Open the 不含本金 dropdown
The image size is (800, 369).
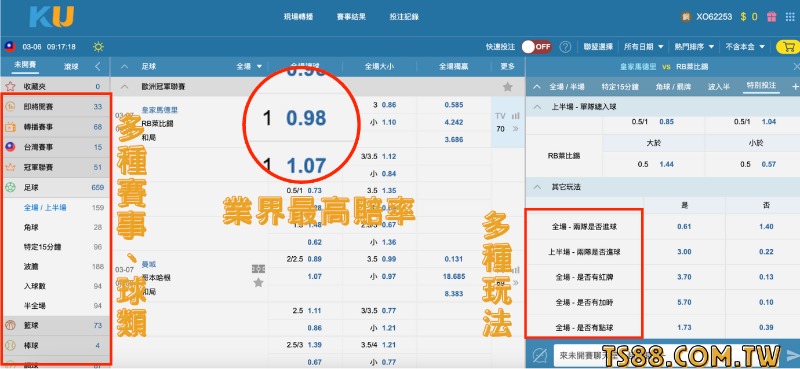745,47
